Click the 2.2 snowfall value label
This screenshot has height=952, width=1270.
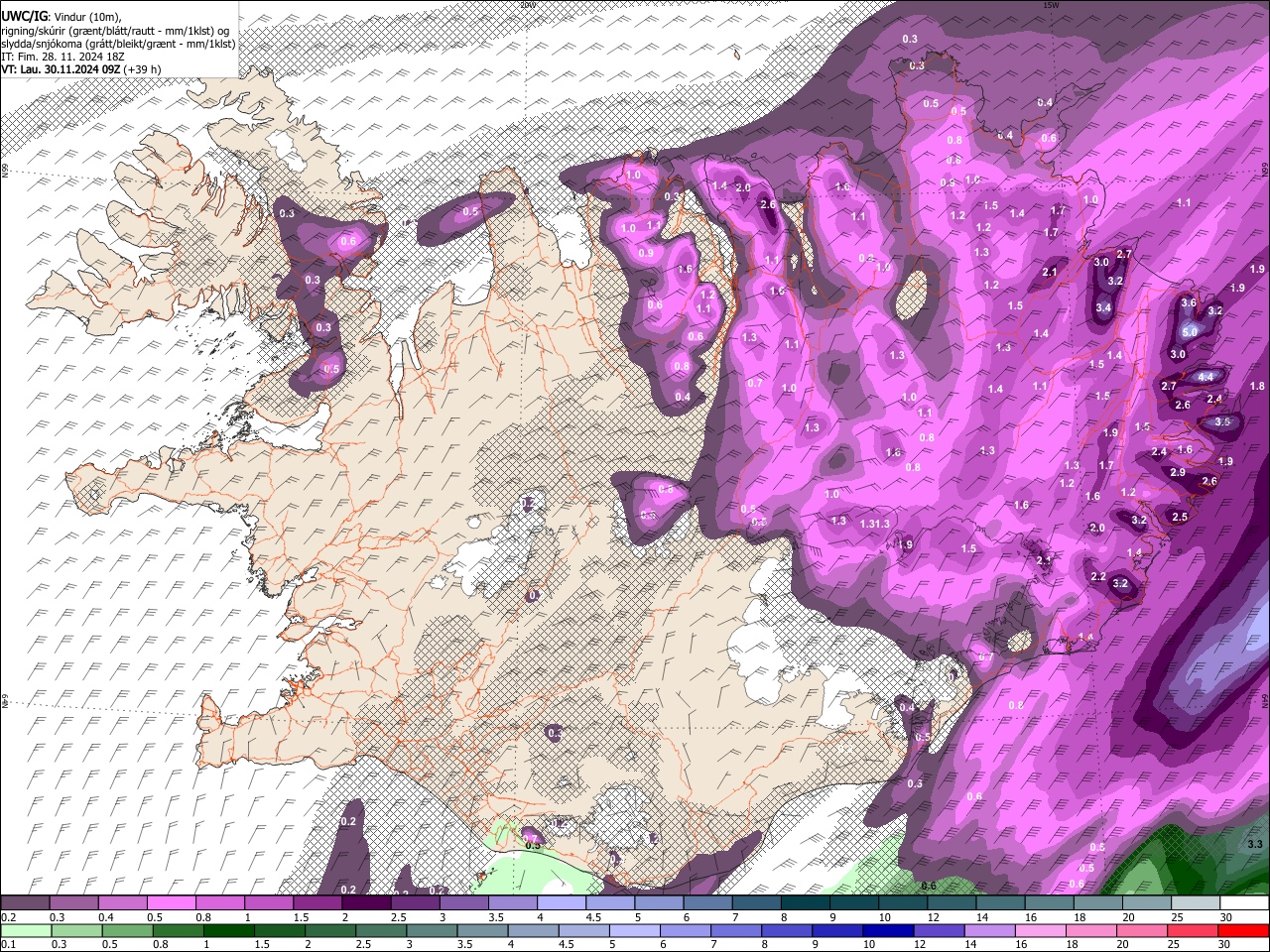click(1098, 577)
